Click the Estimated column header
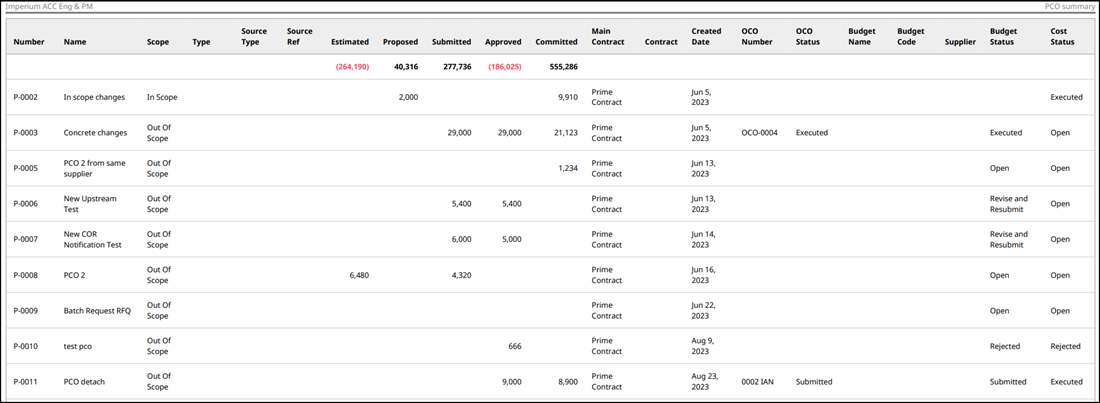 point(350,42)
